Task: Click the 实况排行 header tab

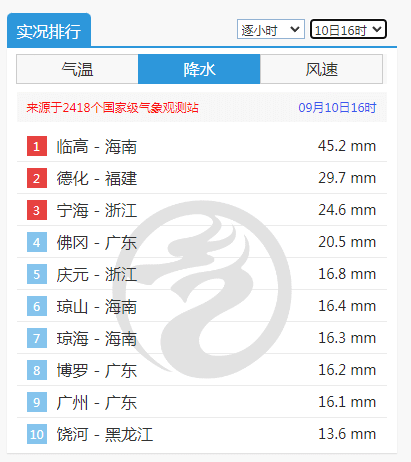Action: pos(49,31)
